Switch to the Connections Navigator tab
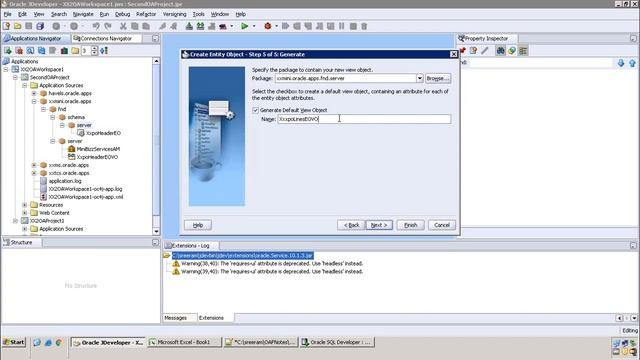The width and height of the screenshot is (640, 360). [x=106, y=38]
